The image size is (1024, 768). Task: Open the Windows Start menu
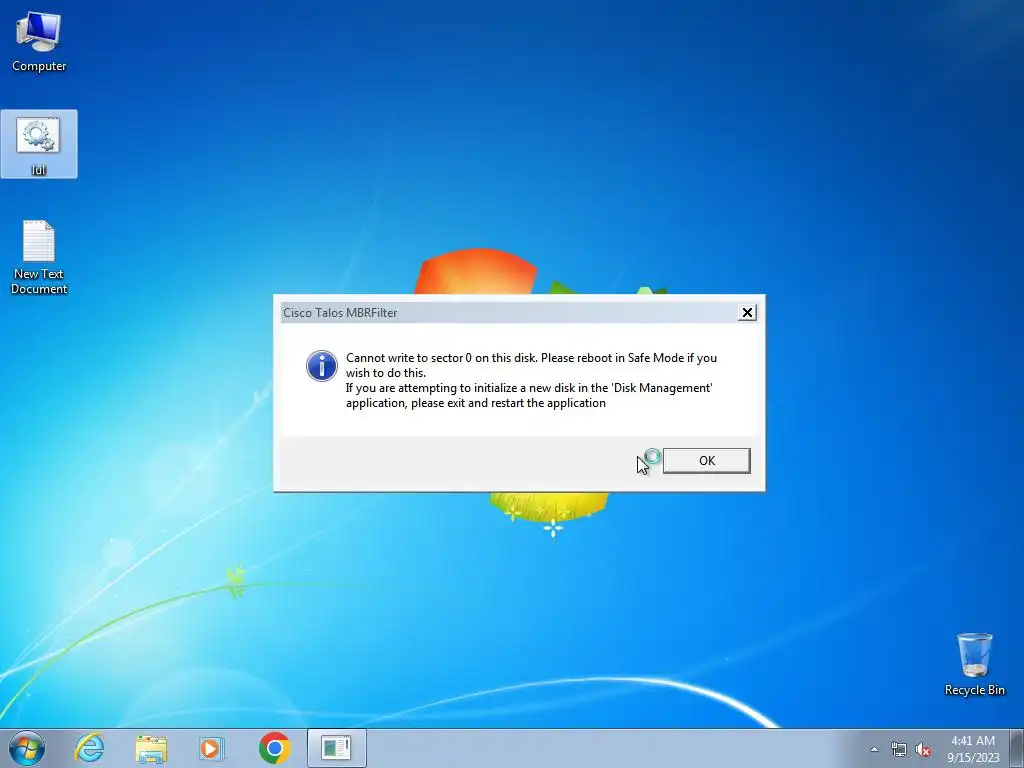[26, 748]
